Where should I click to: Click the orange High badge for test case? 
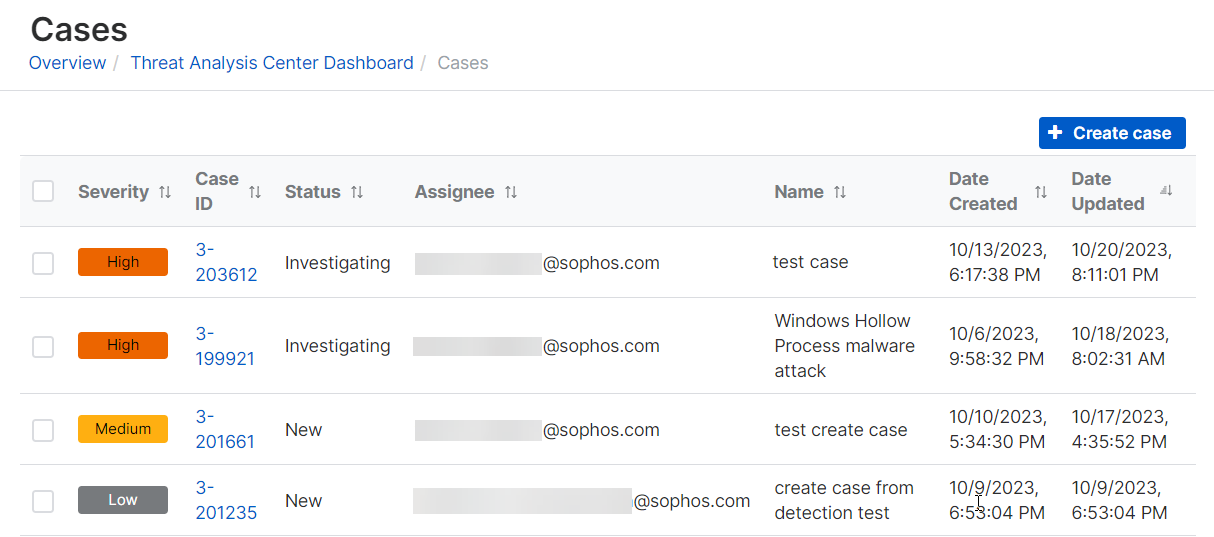123,262
